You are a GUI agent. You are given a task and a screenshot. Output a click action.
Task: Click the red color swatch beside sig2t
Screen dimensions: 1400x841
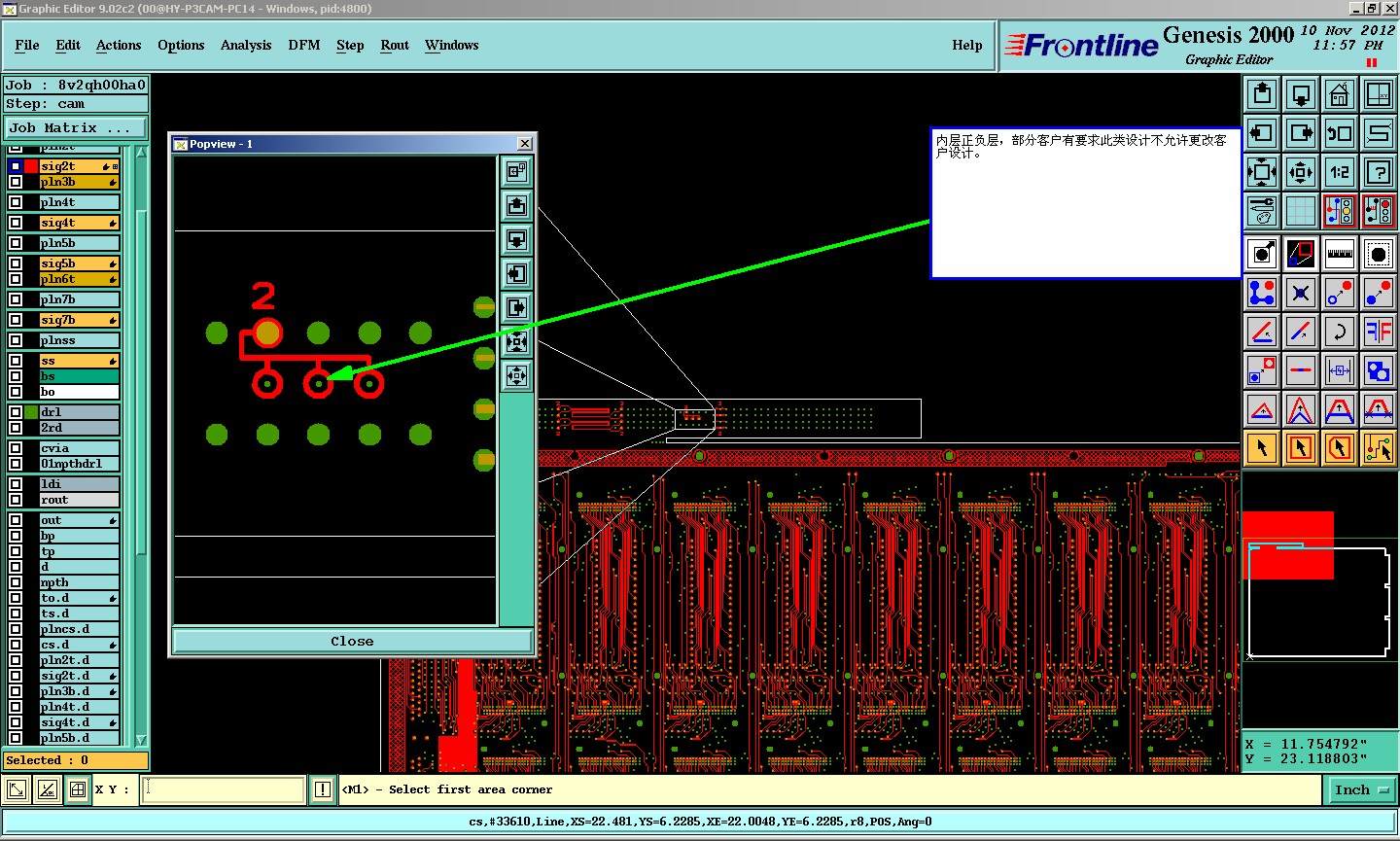click(31, 166)
